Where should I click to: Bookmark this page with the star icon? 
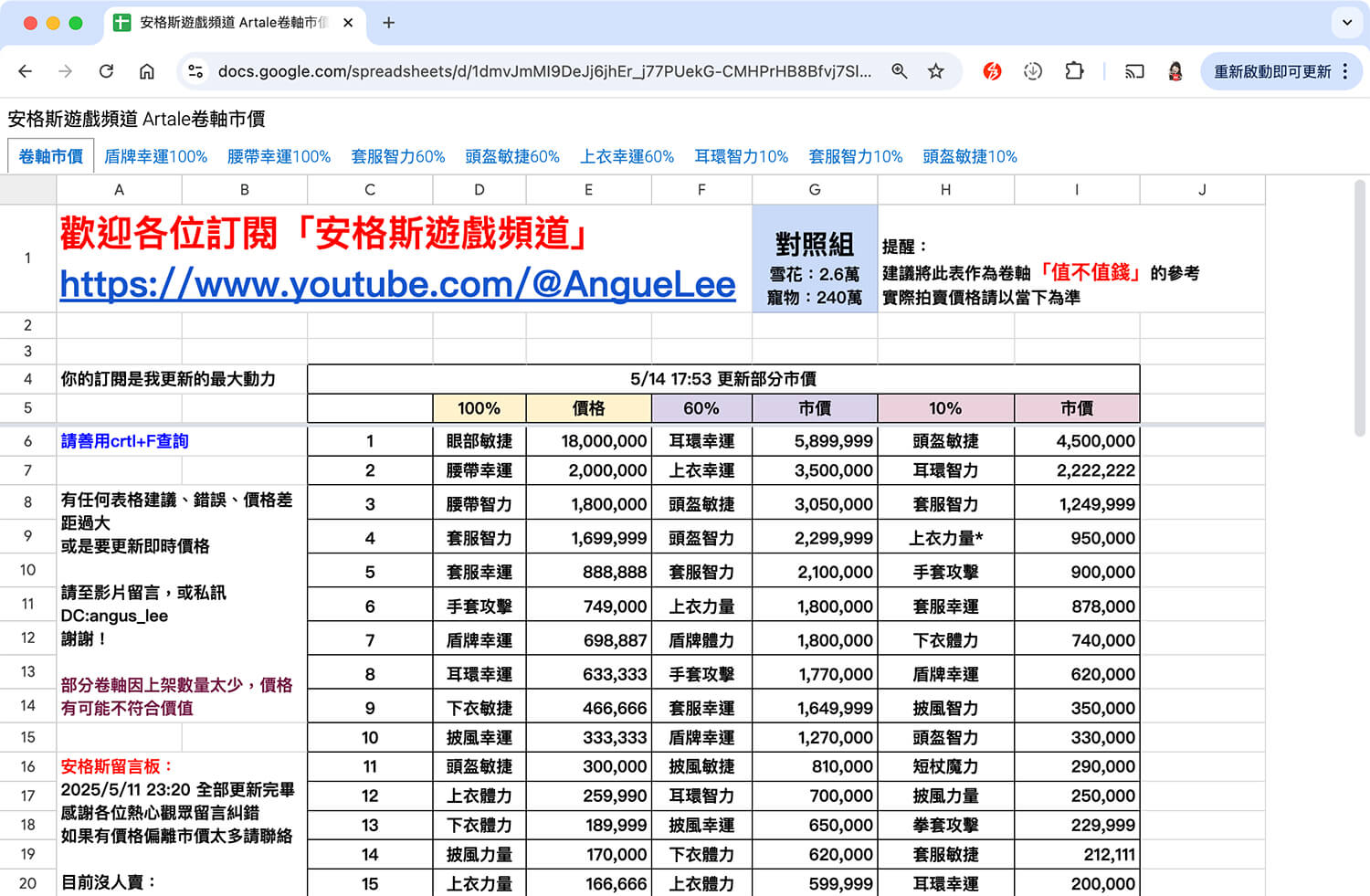(935, 71)
